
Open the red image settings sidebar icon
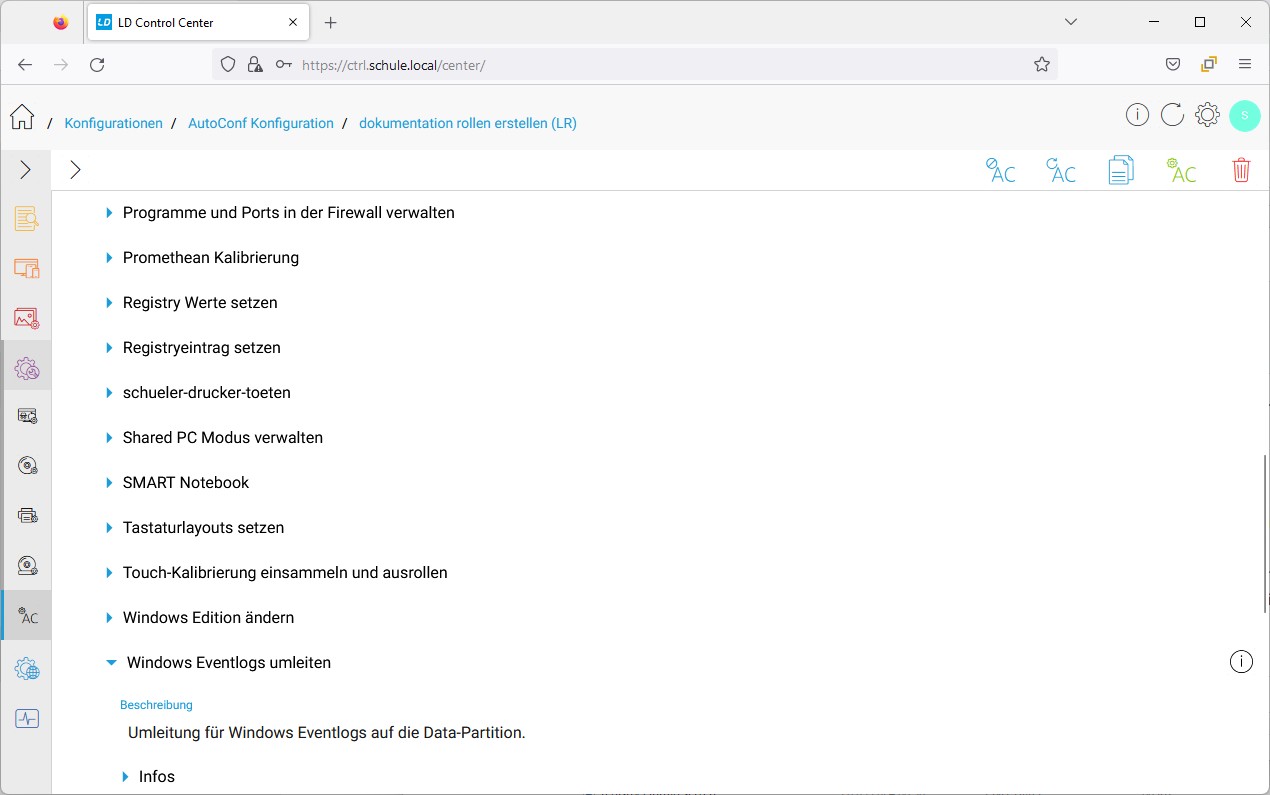27,318
